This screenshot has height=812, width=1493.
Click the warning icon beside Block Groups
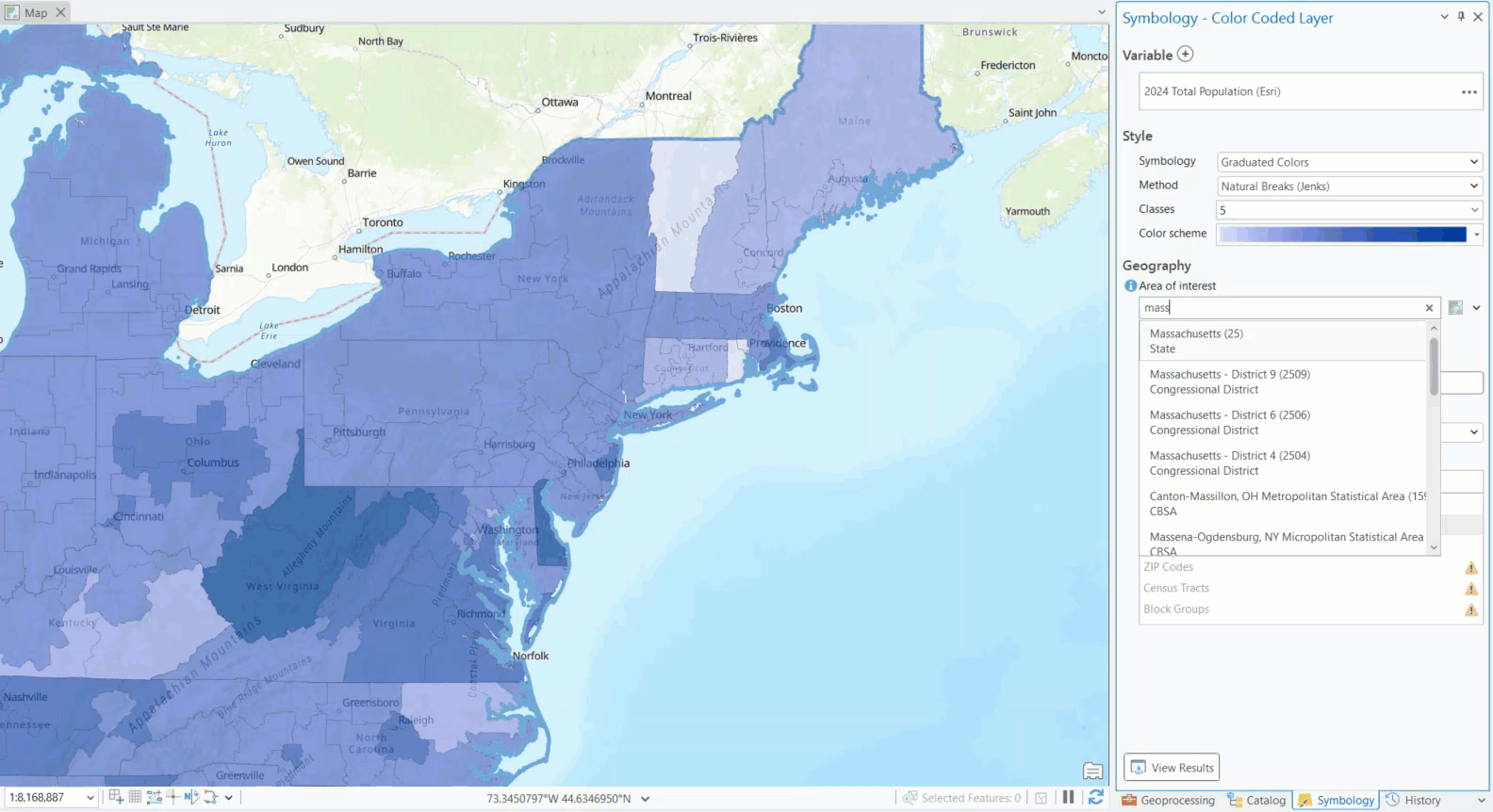point(1470,610)
